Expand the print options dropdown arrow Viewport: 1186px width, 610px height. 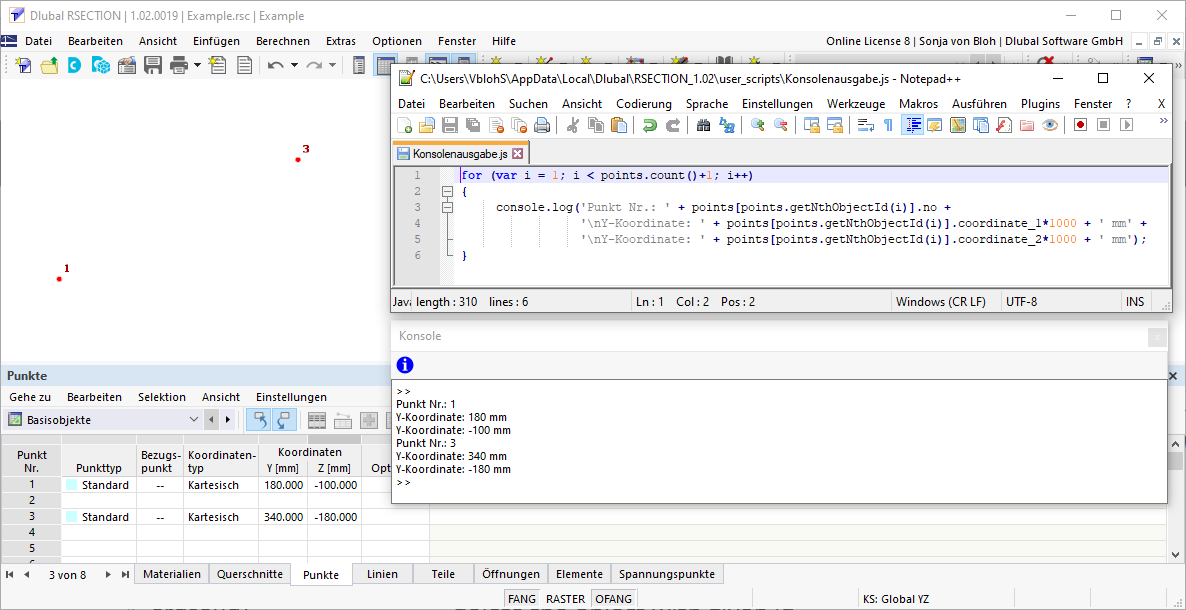tap(197, 65)
